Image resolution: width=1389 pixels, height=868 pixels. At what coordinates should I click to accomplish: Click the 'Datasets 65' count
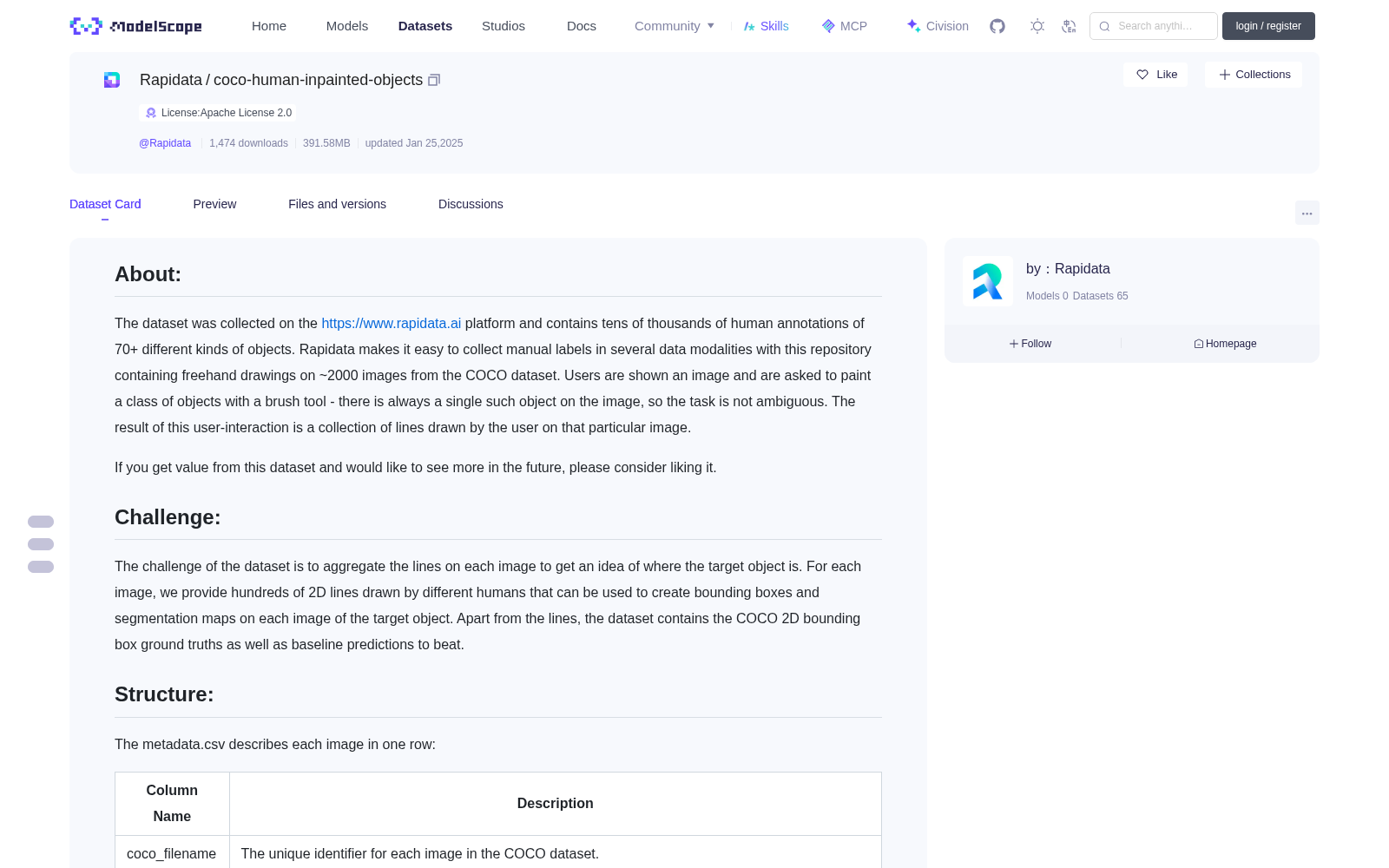coord(1101,296)
